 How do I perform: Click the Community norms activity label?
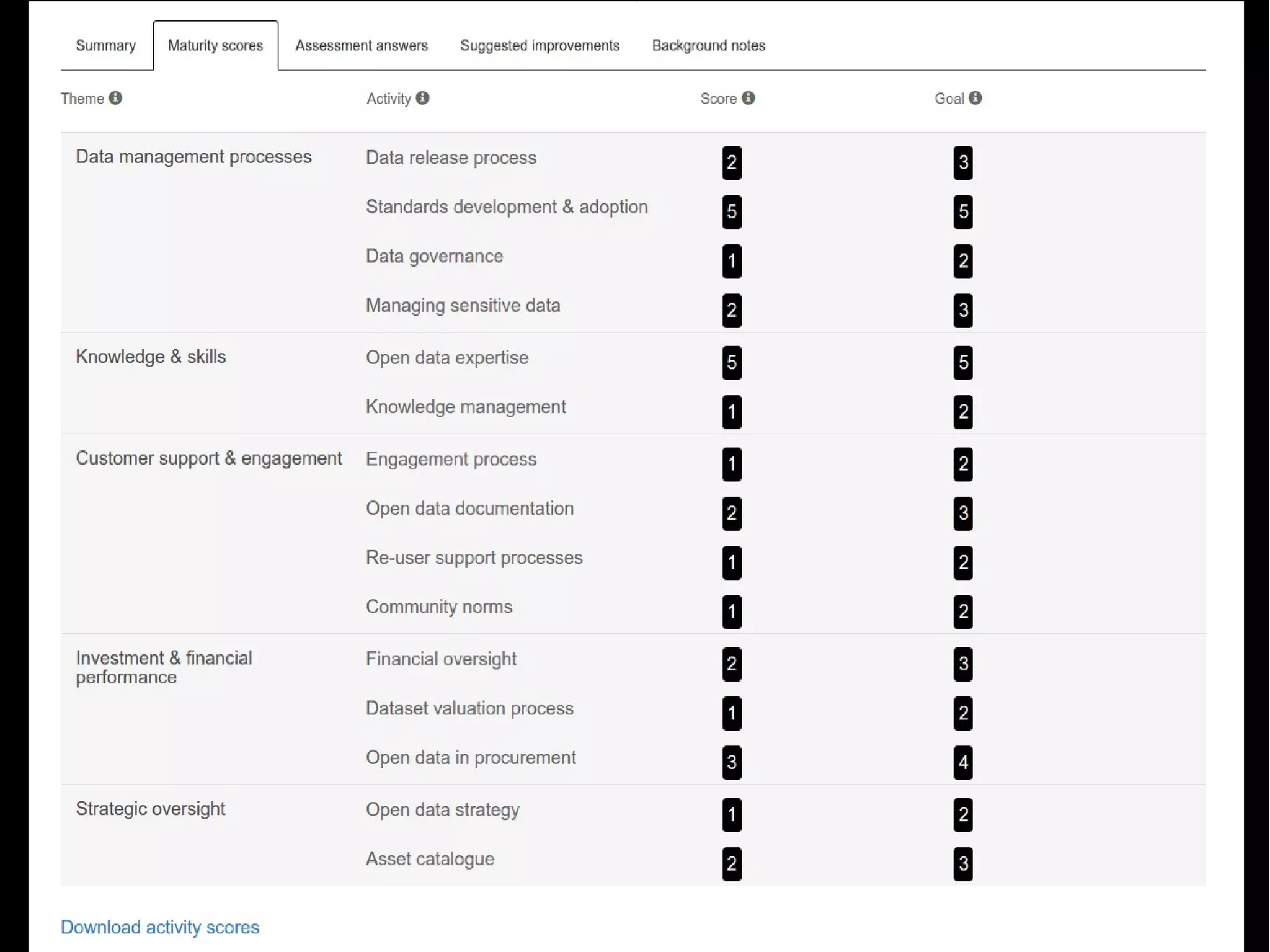click(x=438, y=607)
